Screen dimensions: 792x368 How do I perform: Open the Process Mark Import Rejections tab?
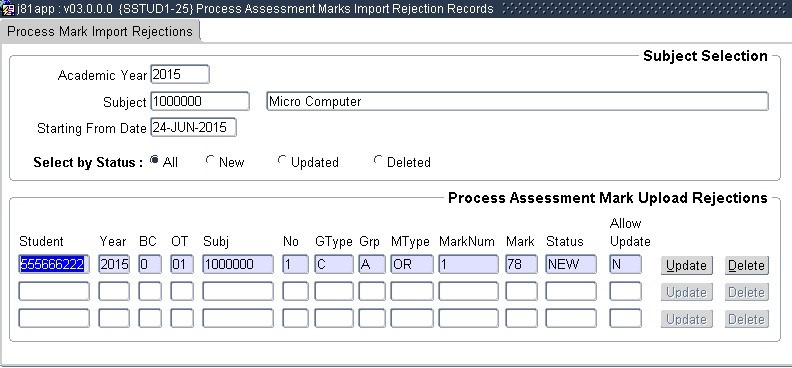tap(100, 31)
